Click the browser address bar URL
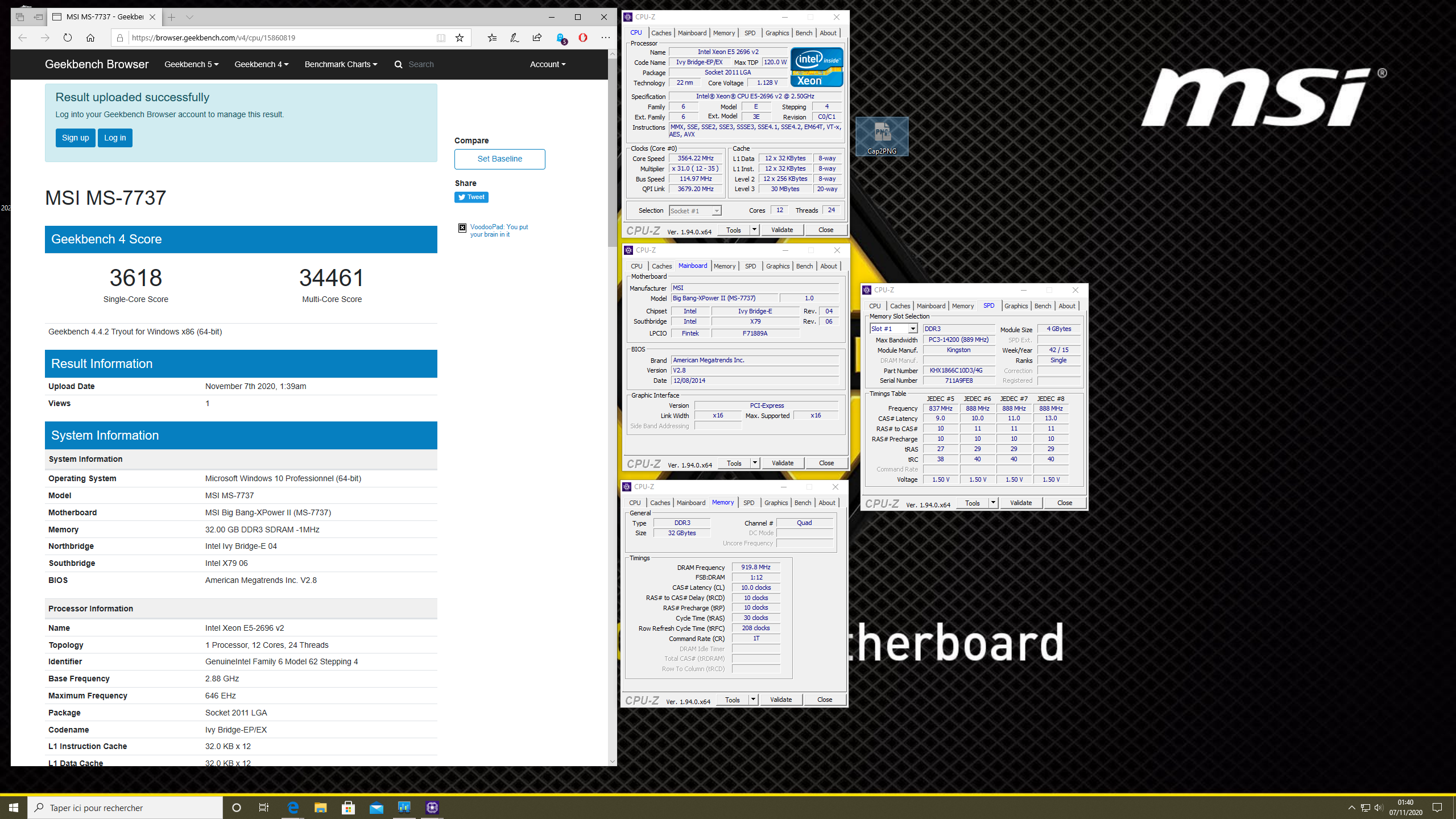1456x819 pixels. point(213,38)
